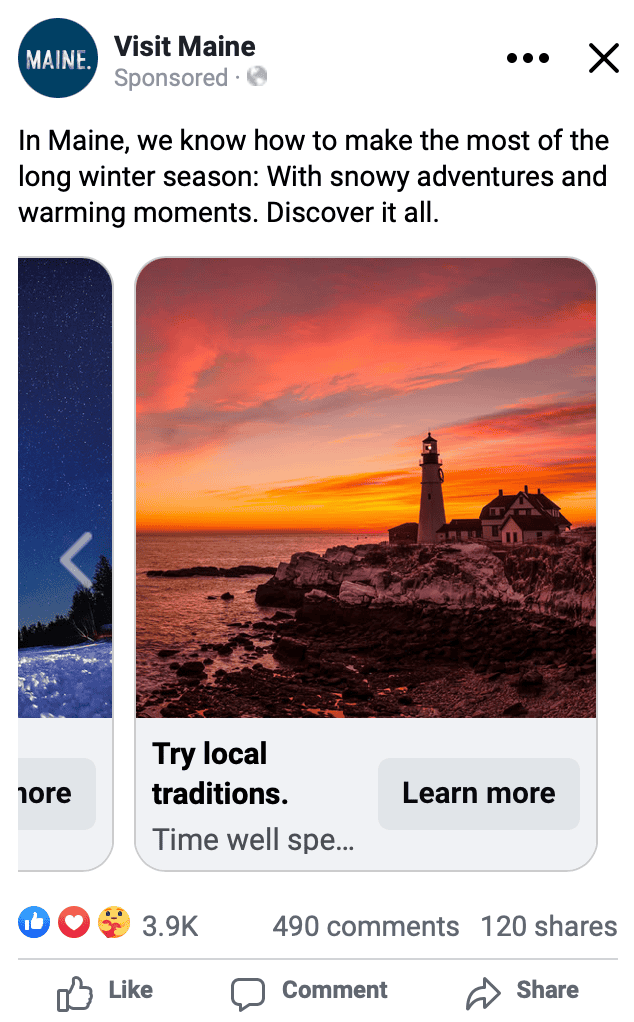The width and height of the screenshot is (634, 1022).
Task: Click the partially visible starry night card image
Action: 65,488
